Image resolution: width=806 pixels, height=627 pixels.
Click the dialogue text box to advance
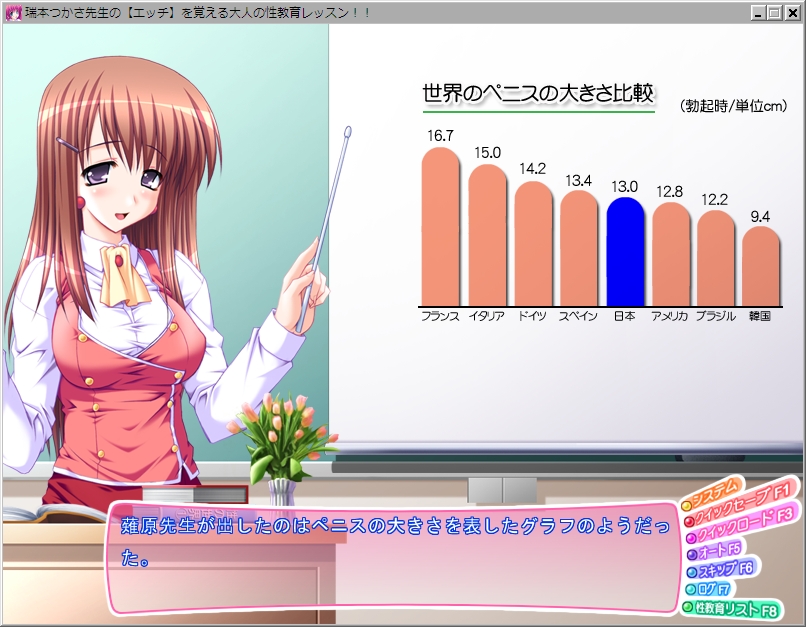click(x=393, y=558)
